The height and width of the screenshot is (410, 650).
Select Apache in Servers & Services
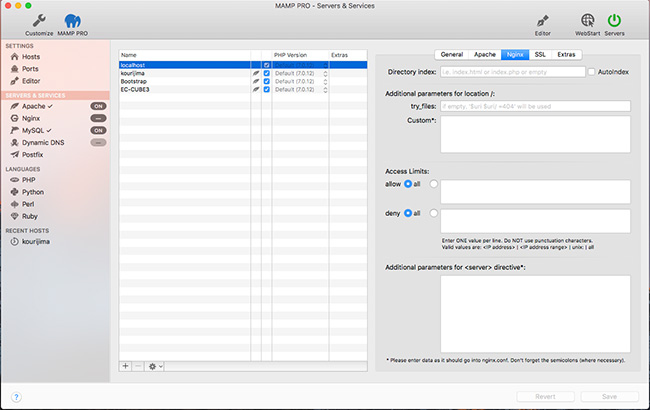pos(32,106)
